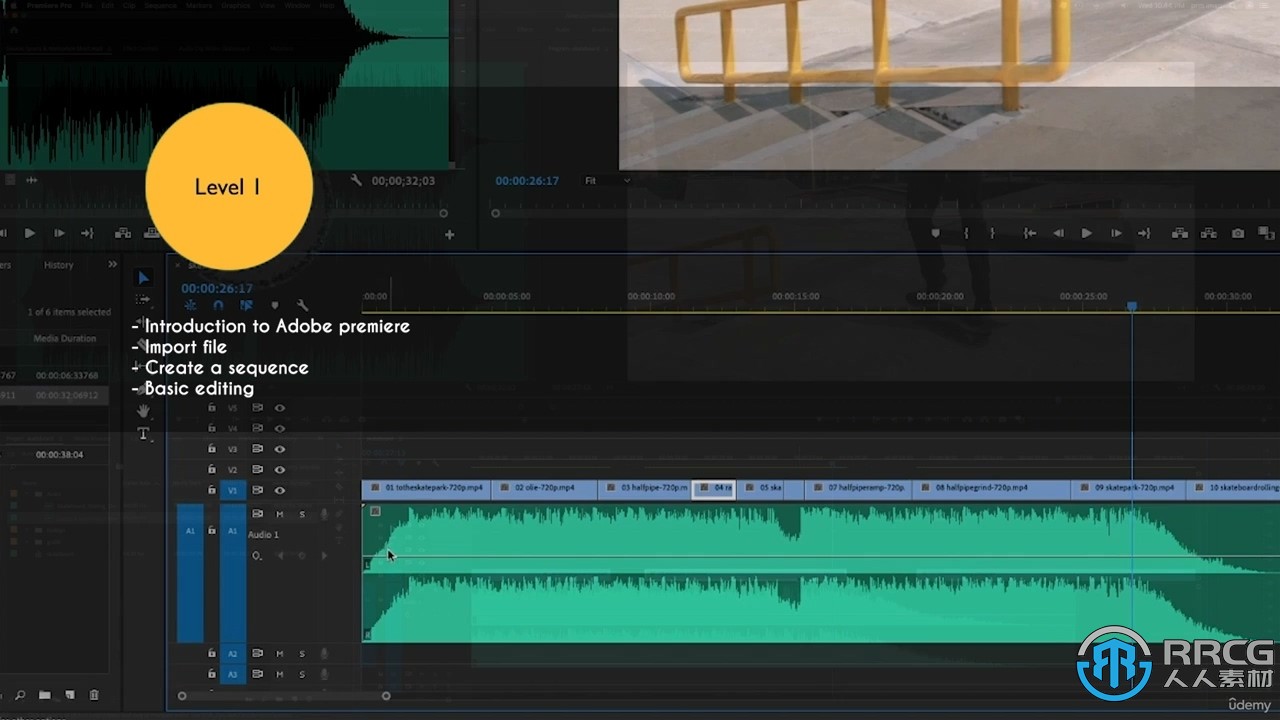Select clip 02 olie-720p.mp4
Image resolution: width=1280 pixels, height=720 pixels.
(x=544, y=488)
